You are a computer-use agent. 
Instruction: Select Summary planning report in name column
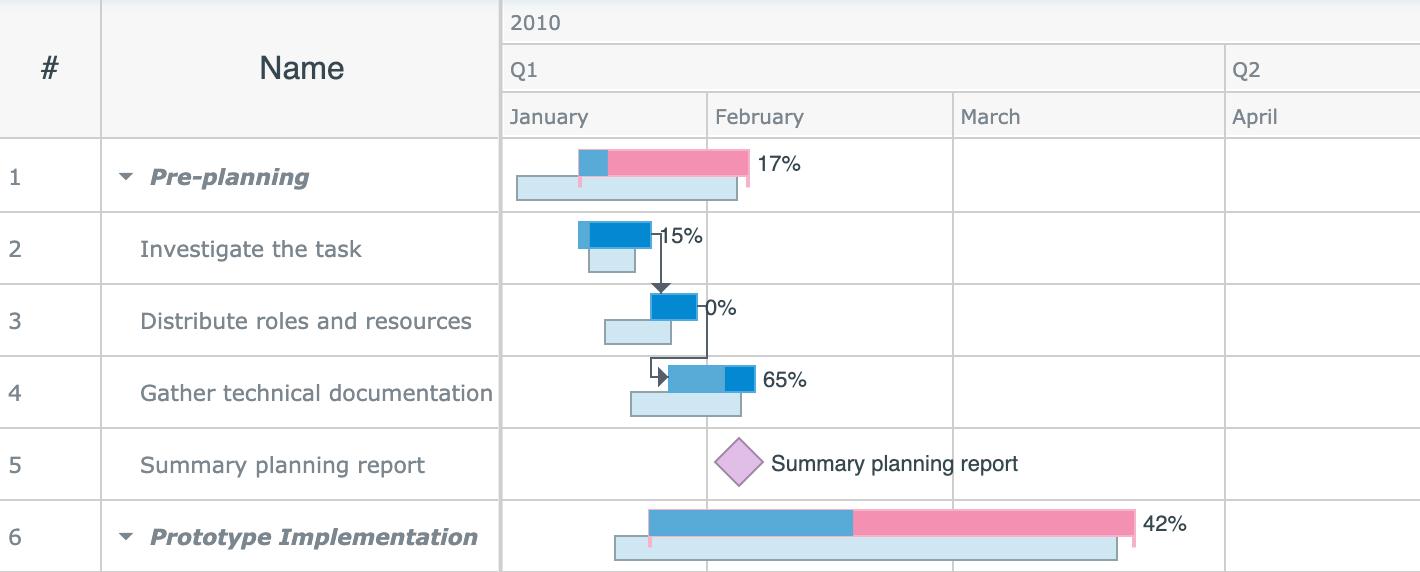(x=282, y=465)
